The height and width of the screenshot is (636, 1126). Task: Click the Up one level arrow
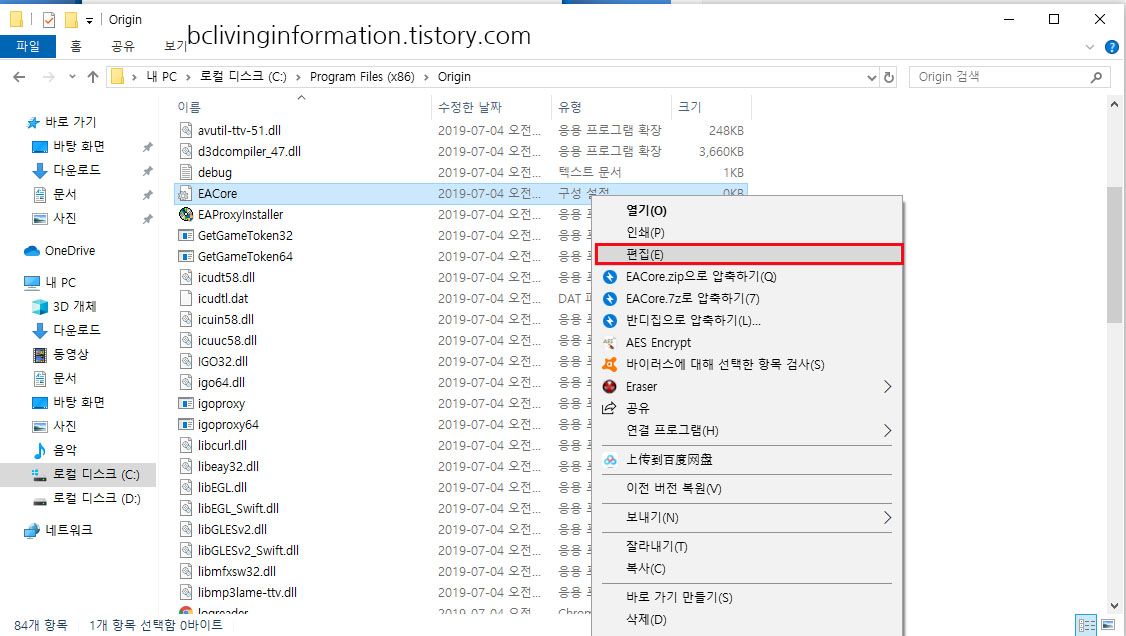[x=93, y=77]
